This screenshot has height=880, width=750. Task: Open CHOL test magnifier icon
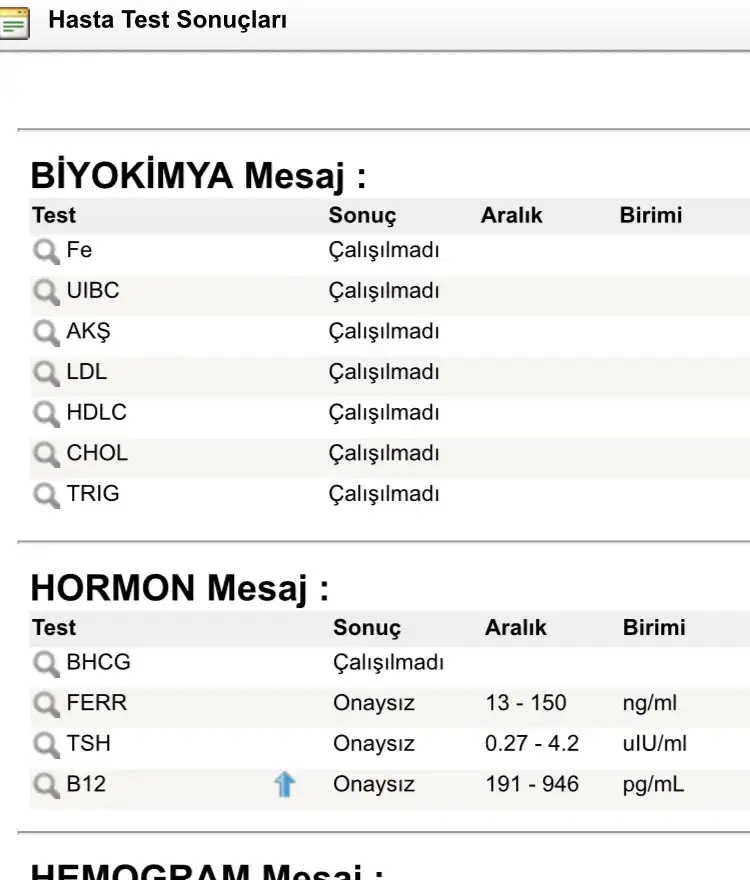(46, 454)
